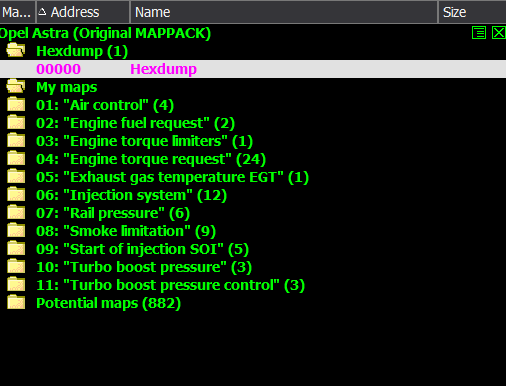
Task: Sort by the Address column header
Action: 83,12
